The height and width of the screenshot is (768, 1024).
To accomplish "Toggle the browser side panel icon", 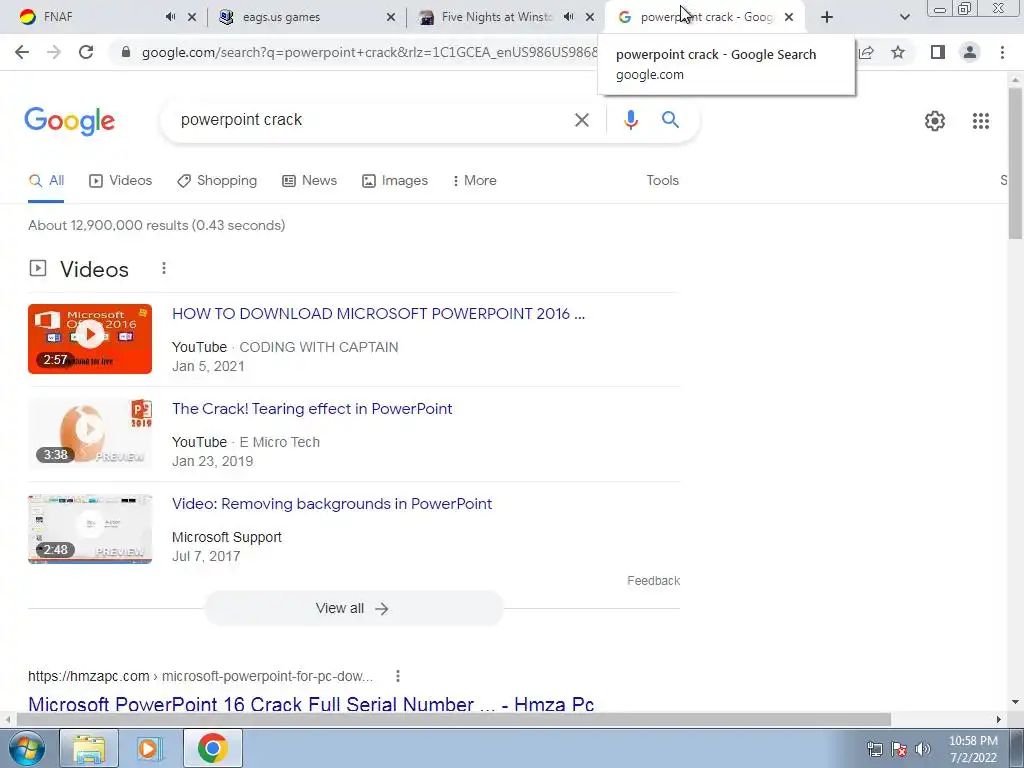I will (938, 52).
